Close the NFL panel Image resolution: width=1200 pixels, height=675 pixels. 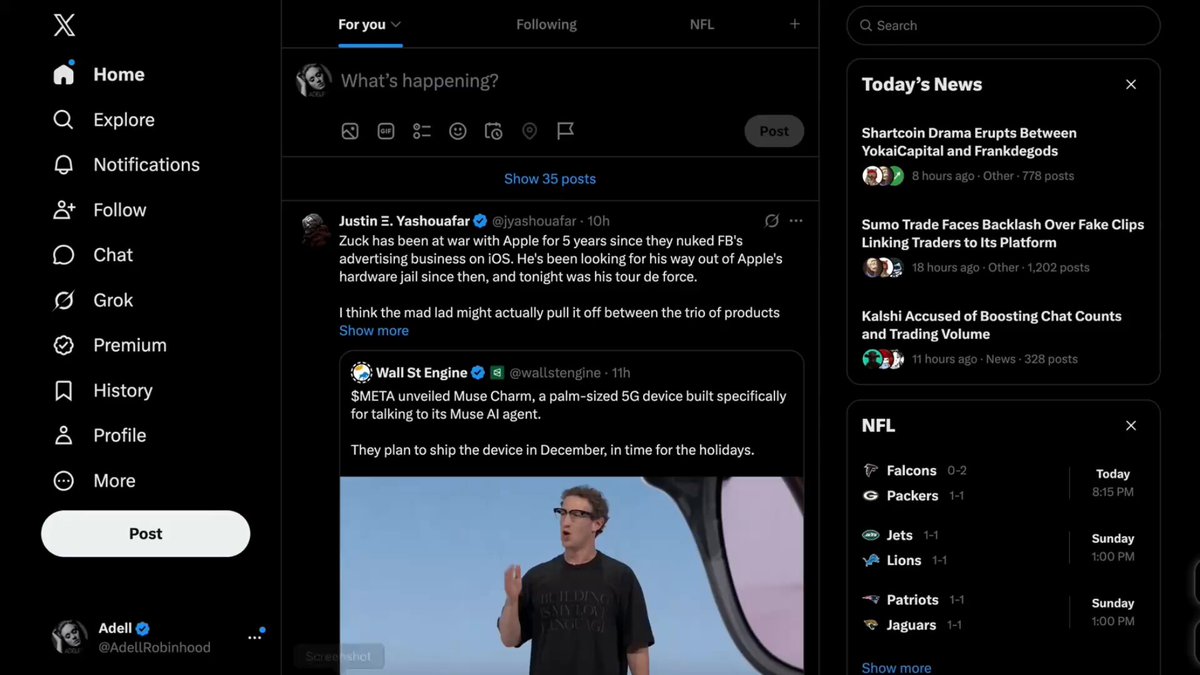[1131, 426]
